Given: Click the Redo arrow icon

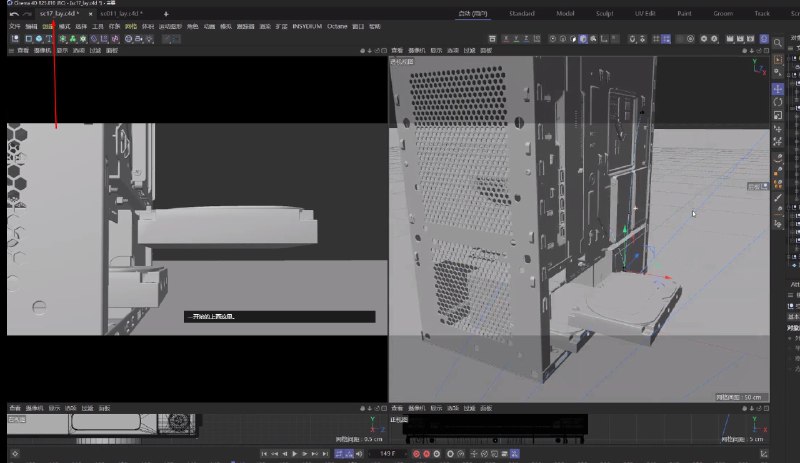Looking at the screenshot, I should (x=28, y=14).
